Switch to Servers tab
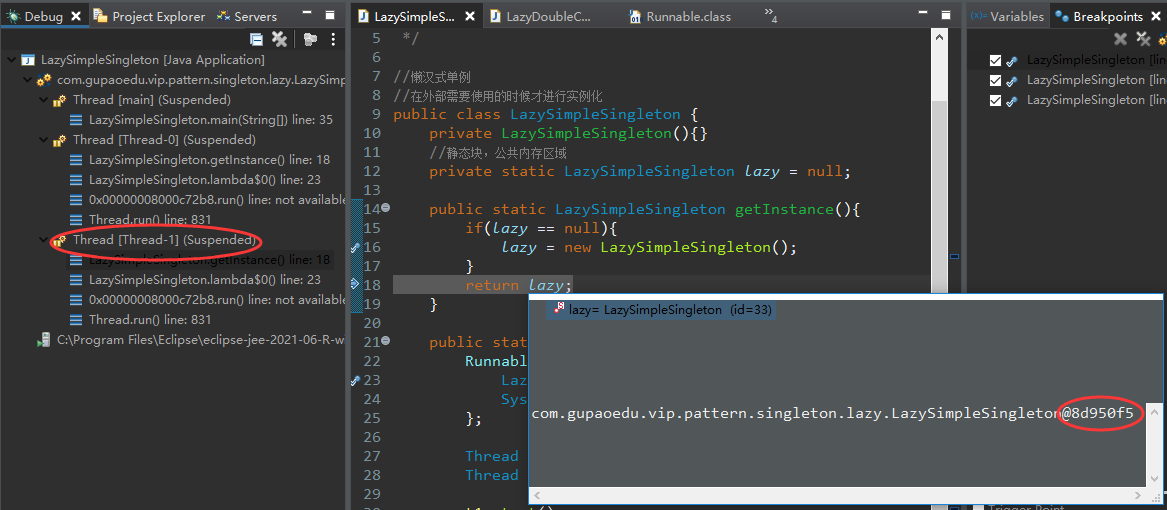This screenshot has height=510, width=1167. click(x=248, y=16)
